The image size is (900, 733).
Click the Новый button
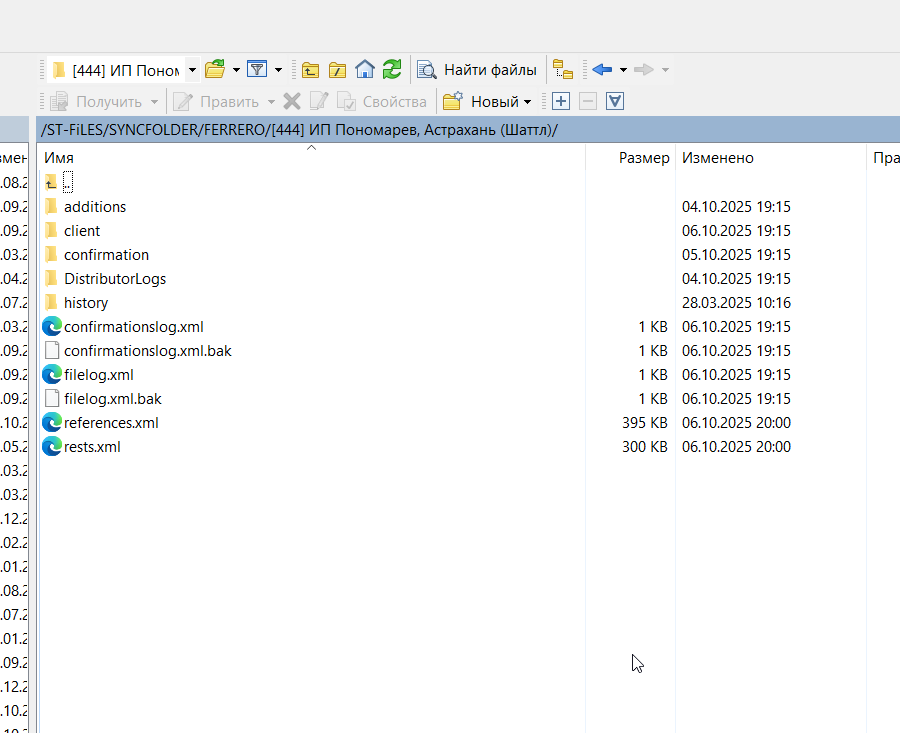coord(481,102)
